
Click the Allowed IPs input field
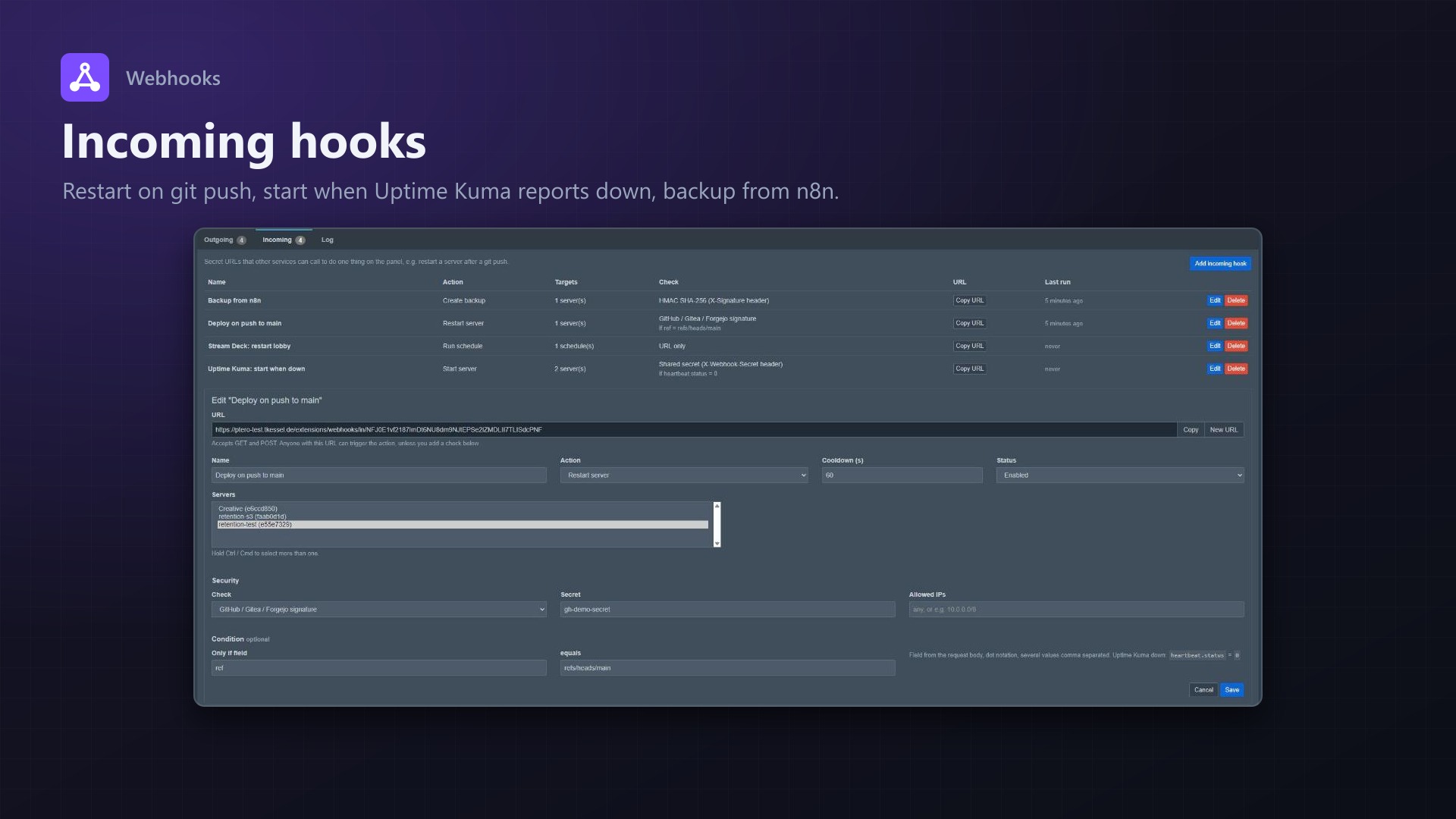[x=1076, y=610]
